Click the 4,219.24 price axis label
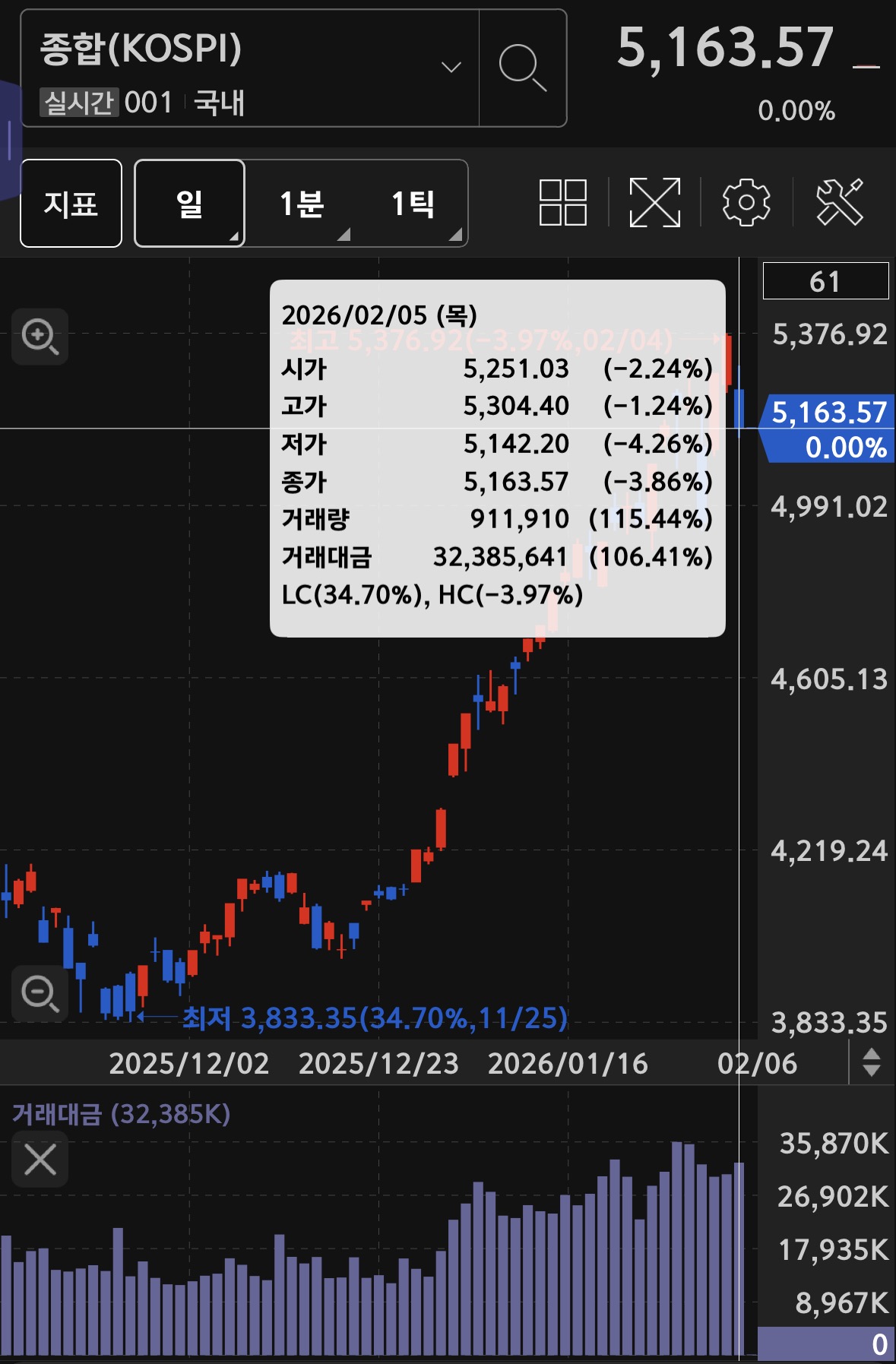 [829, 850]
